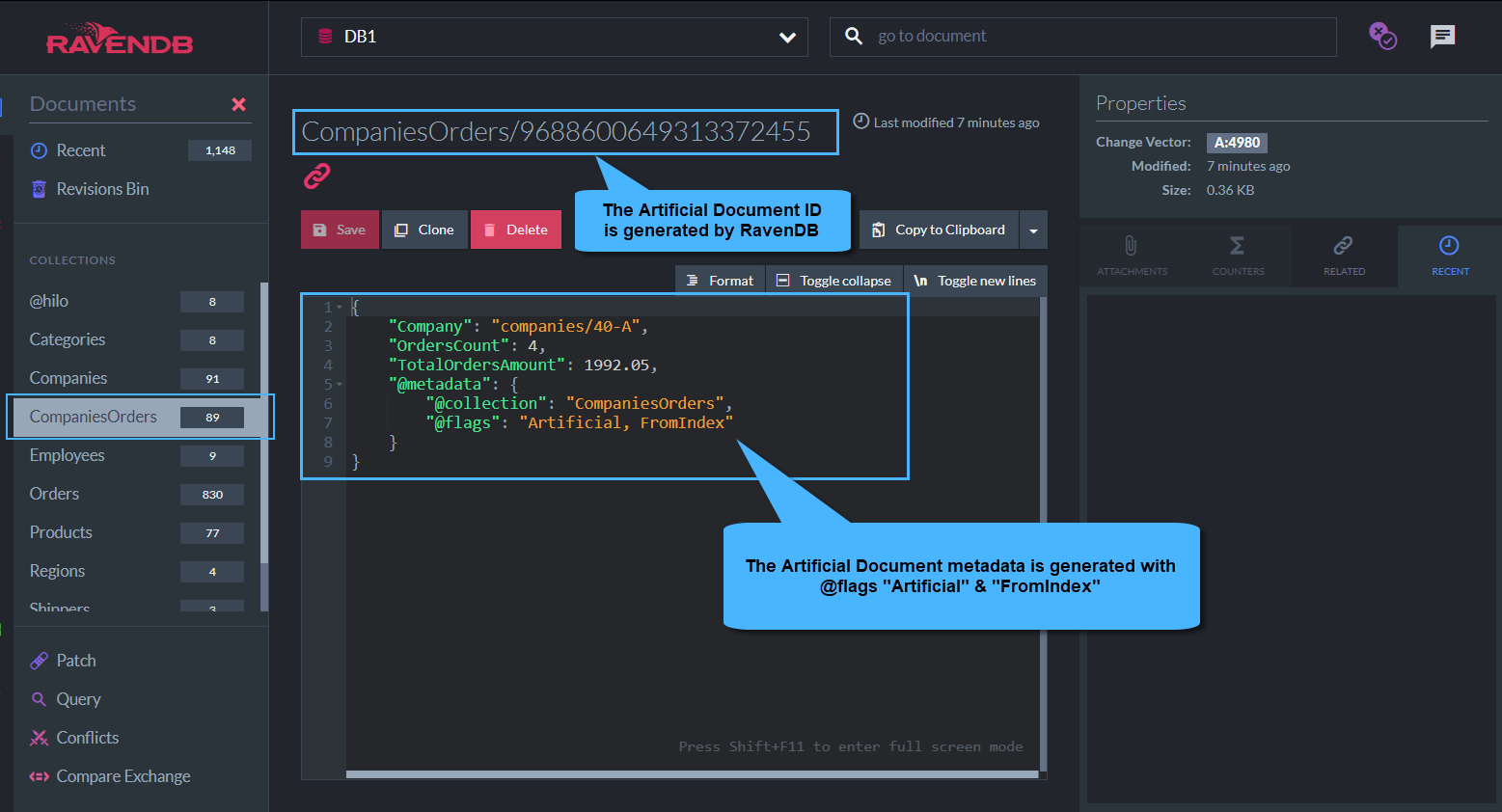Image resolution: width=1502 pixels, height=812 pixels.
Task: Expand the Copy to Clipboard dropdown arrow
Action: tap(1033, 230)
